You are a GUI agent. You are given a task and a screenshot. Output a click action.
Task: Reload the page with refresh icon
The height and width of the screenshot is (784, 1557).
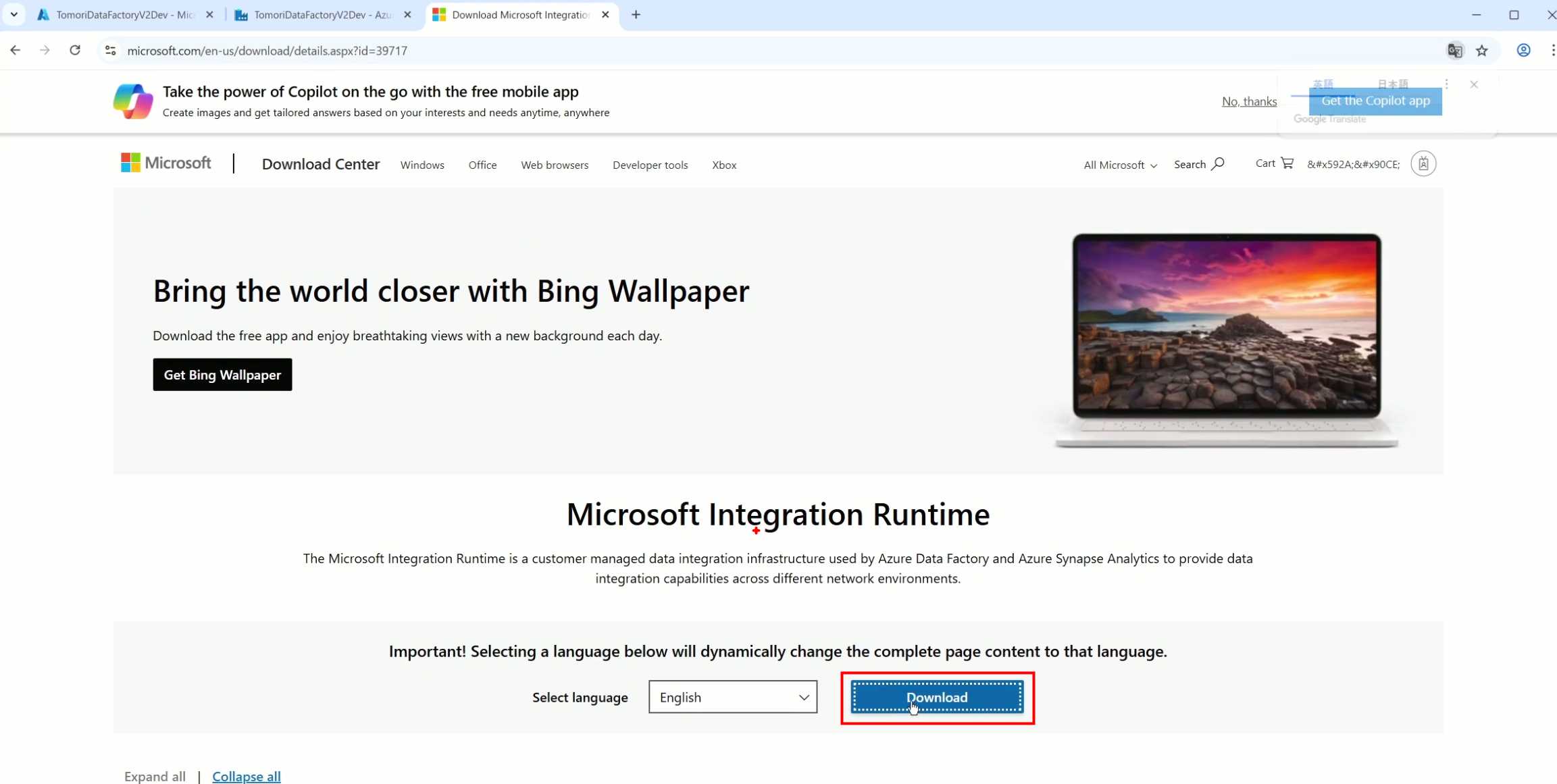coord(75,51)
